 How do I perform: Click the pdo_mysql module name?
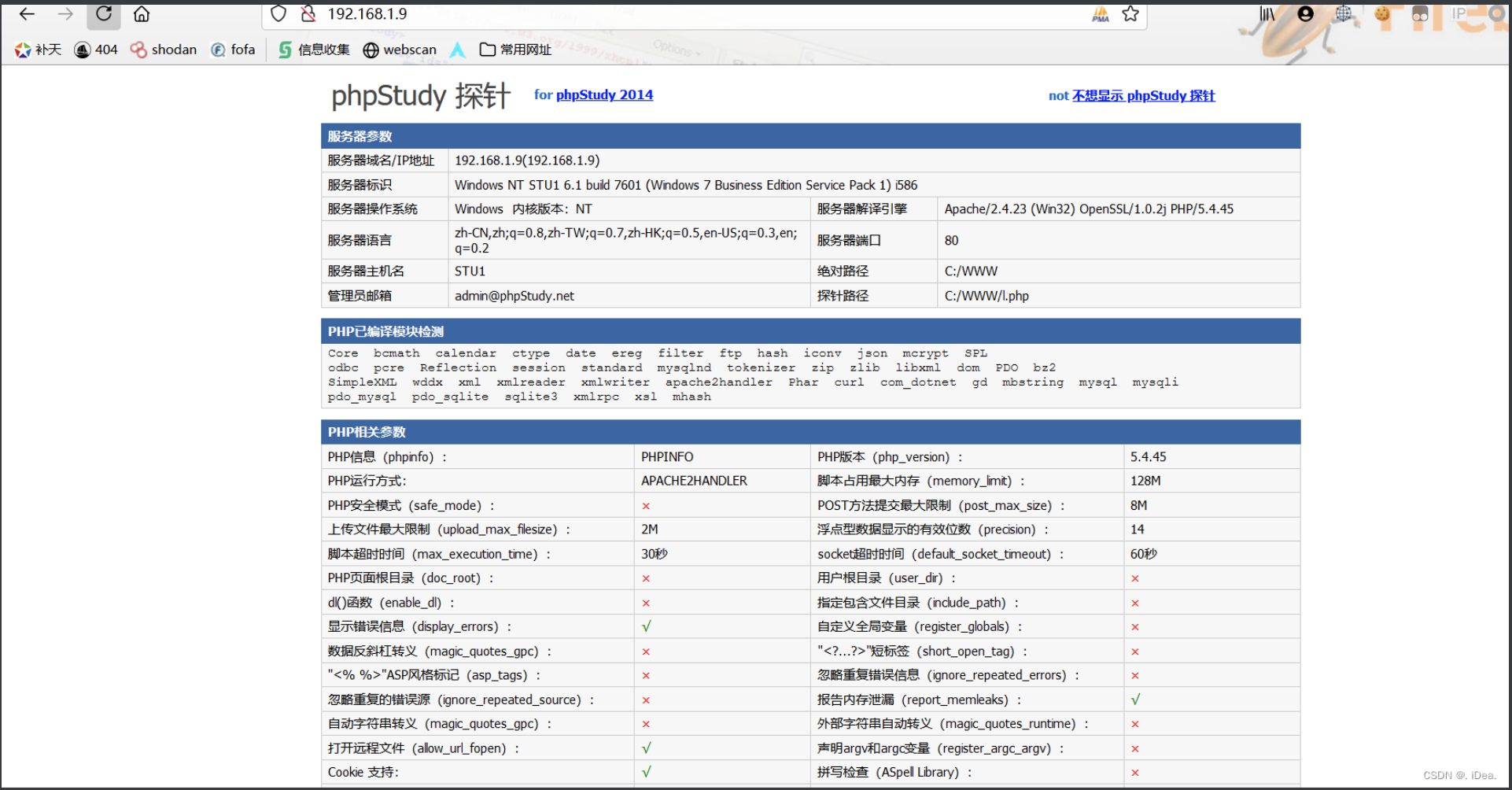(x=362, y=397)
